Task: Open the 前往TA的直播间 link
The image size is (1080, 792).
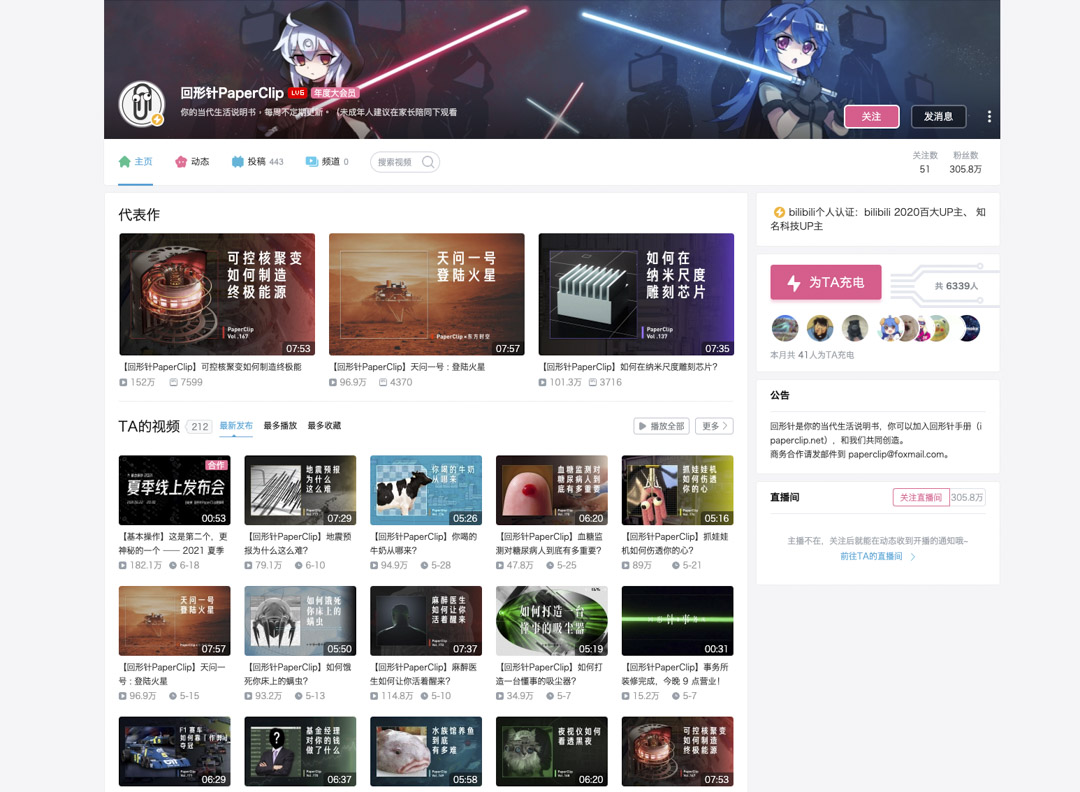Action: pos(878,556)
